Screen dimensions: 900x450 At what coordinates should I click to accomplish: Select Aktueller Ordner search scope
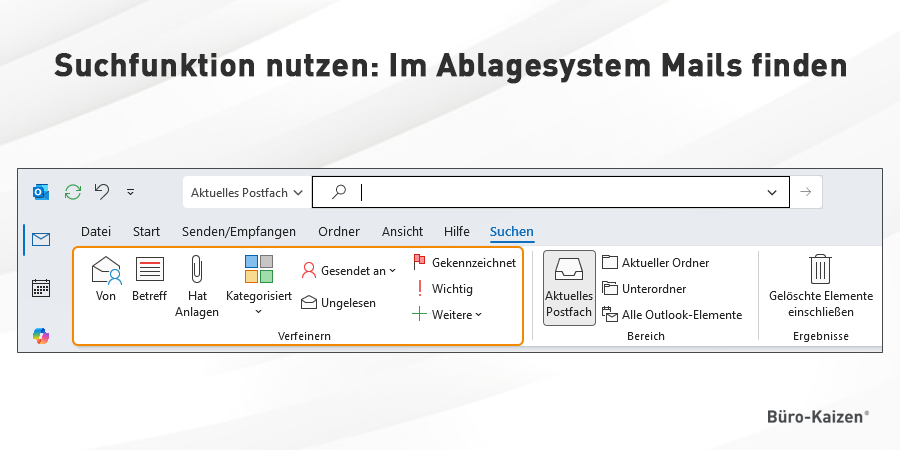pyautogui.click(x=656, y=263)
